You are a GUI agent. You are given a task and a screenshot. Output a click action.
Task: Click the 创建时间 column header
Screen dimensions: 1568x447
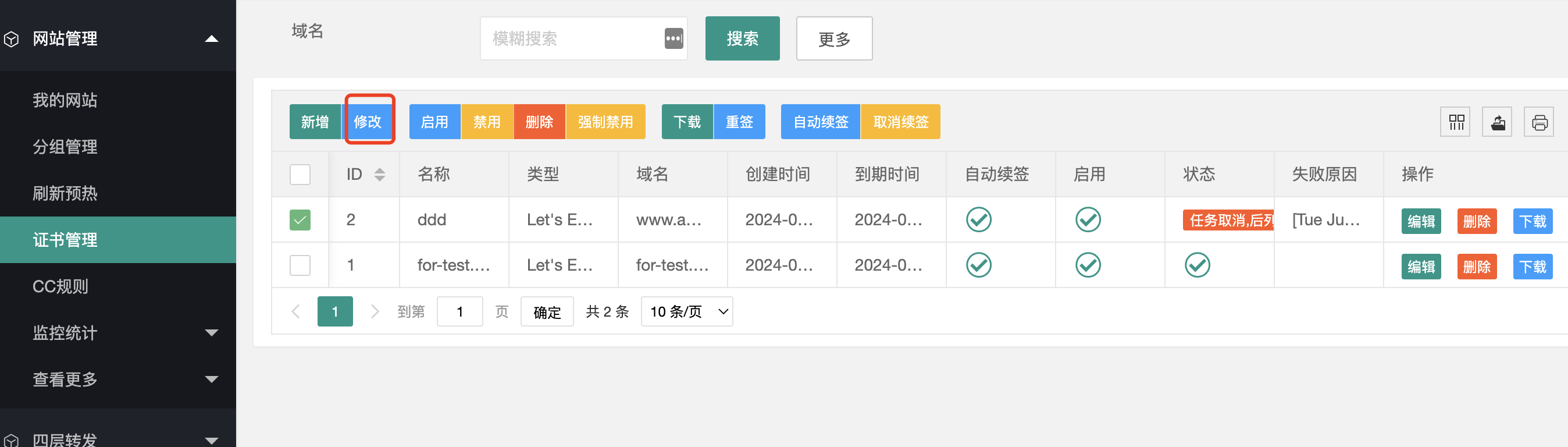[778, 175]
